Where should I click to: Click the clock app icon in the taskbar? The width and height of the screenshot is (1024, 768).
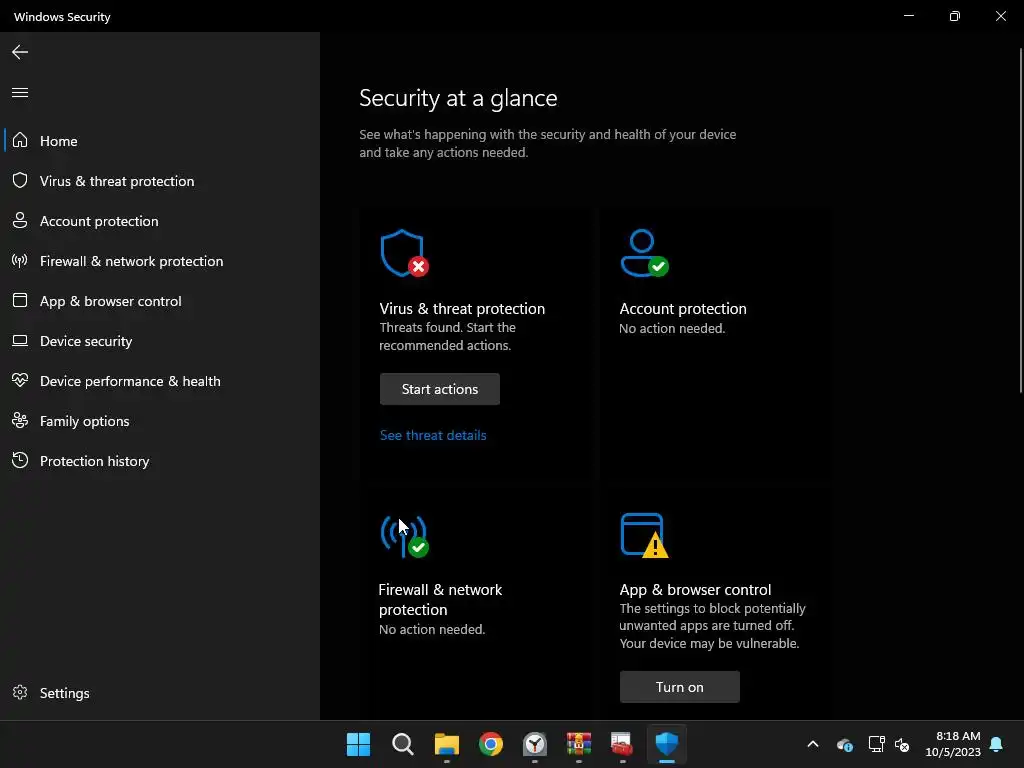click(x=535, y=744)
